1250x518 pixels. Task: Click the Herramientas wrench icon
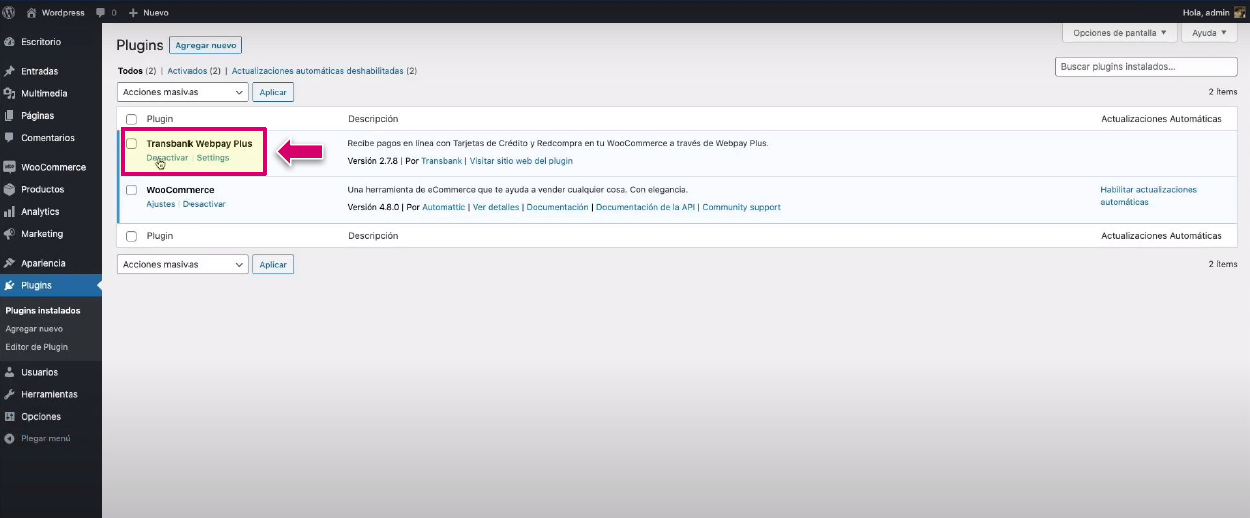(x=9, y=394)
